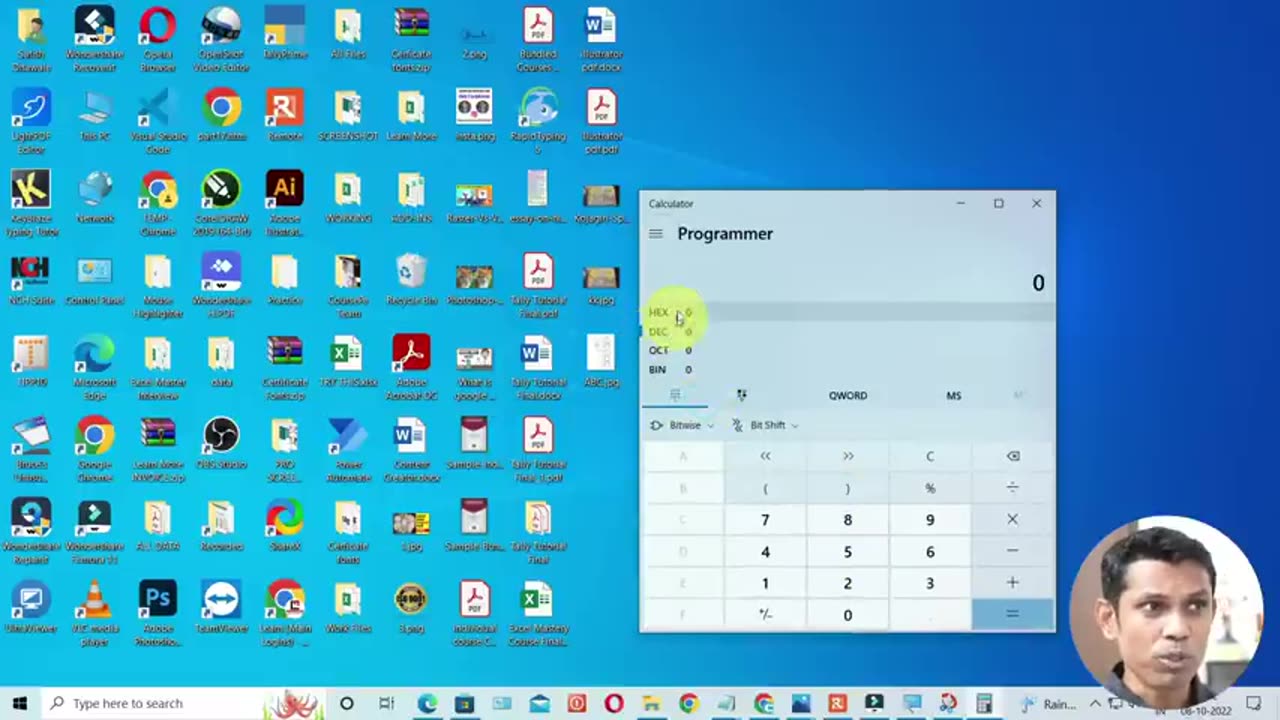Select the HEX number base
Screen dimensions: 1280x720
847,312
